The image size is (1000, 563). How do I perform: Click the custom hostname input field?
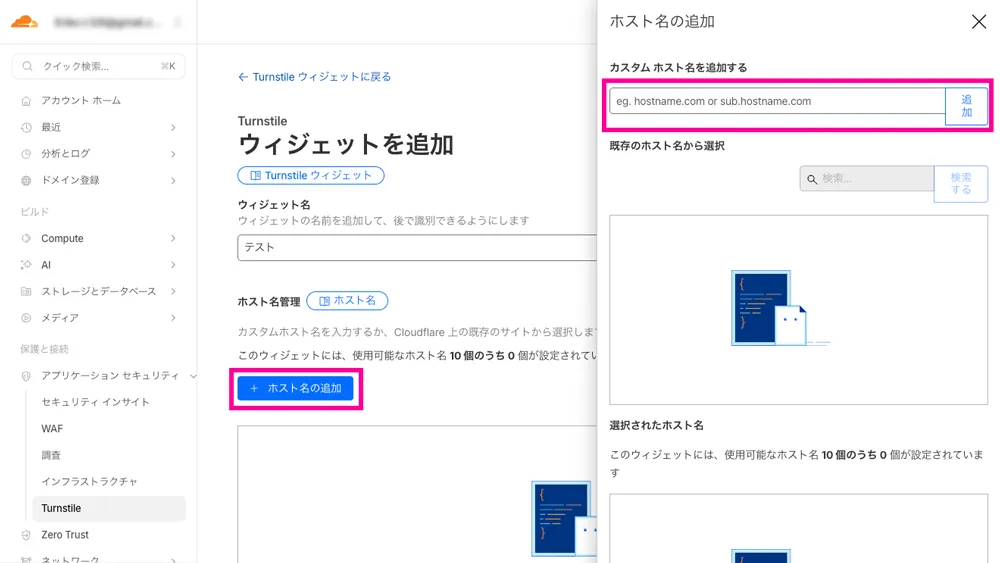click(777, 101)
